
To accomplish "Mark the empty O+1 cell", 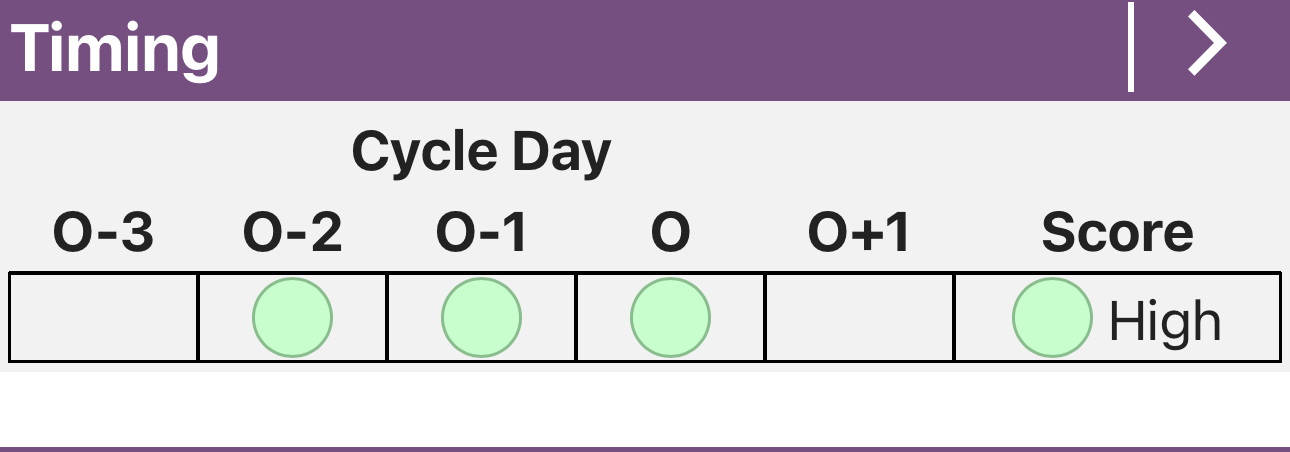I will pos(860,318).
